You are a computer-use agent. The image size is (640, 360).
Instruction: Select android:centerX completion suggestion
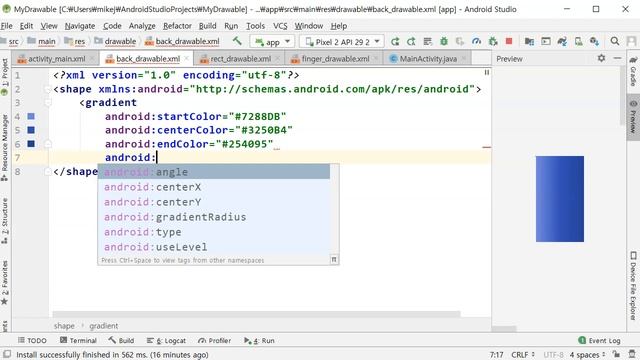coord(213,187)
